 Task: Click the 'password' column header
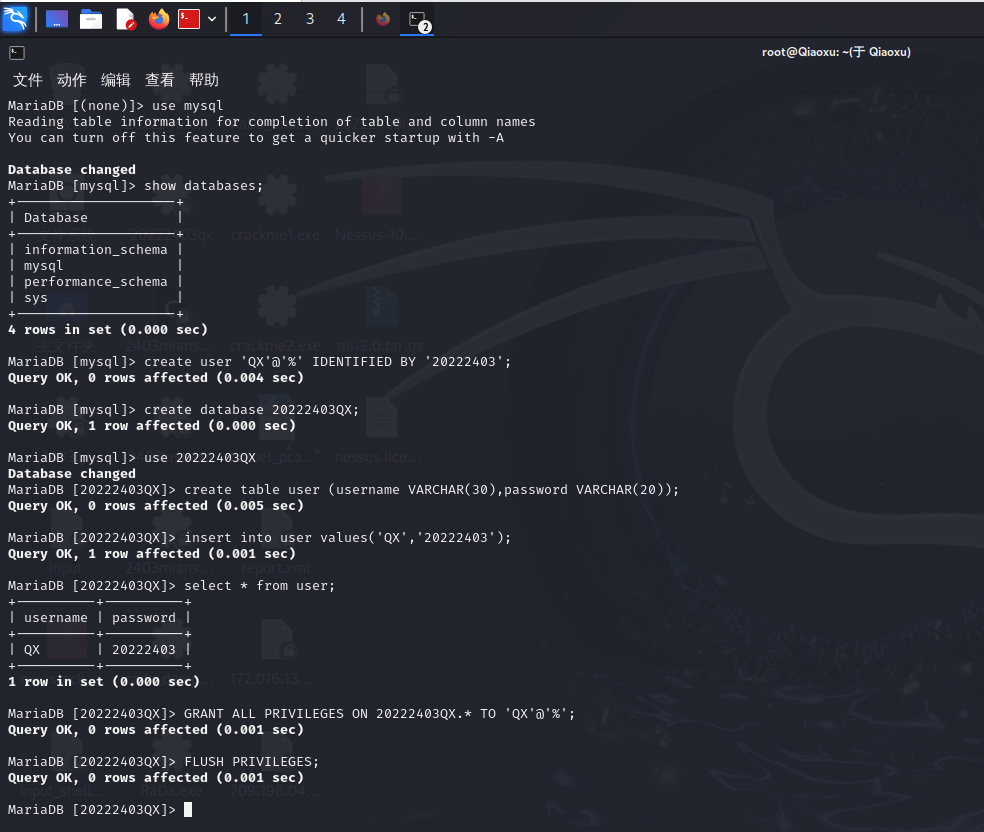[144, 618]
